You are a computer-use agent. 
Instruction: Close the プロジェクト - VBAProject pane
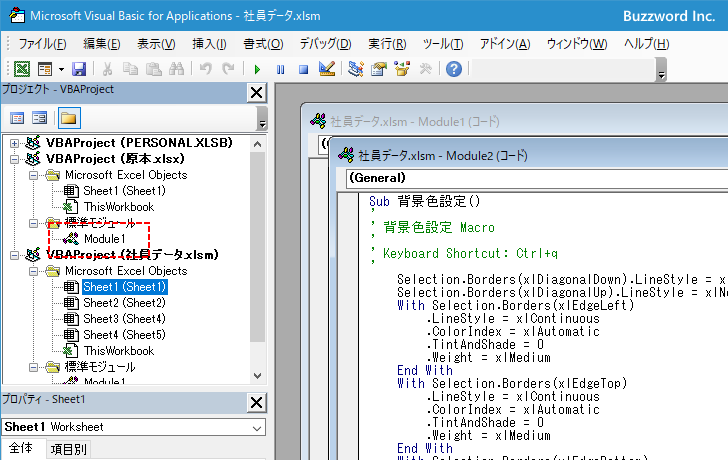[x=256, y=92]
